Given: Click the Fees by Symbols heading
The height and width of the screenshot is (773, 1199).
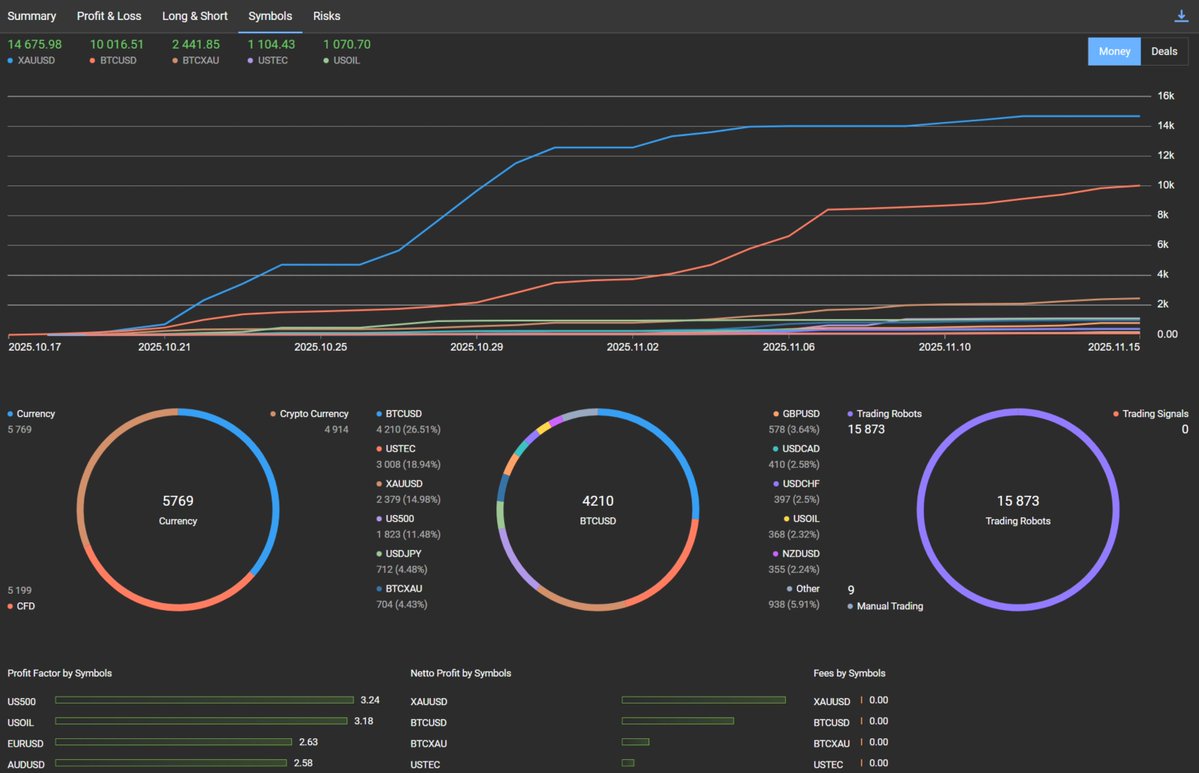Looking at the screenshot, I should pos(849,674).
